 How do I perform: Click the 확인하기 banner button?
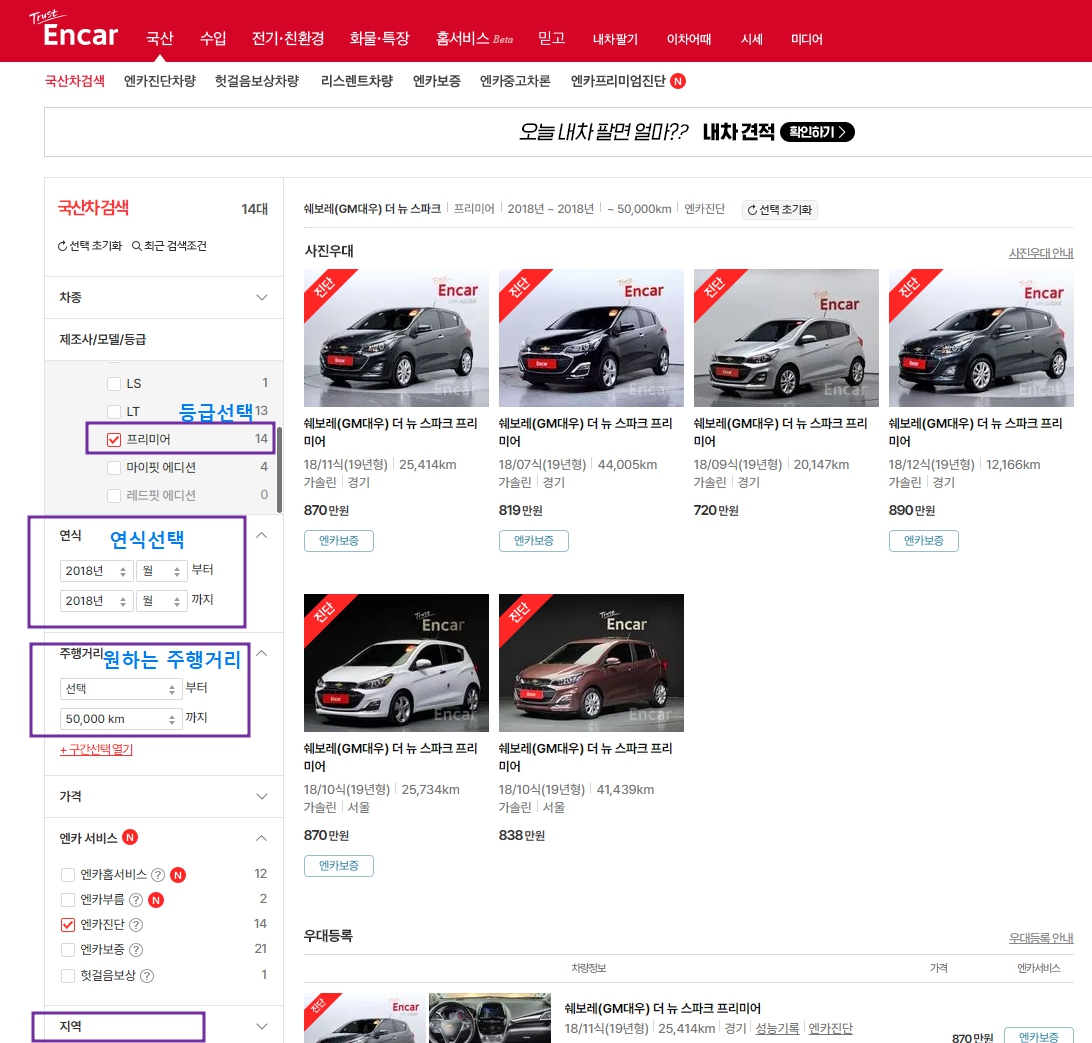tap(818, 132)
